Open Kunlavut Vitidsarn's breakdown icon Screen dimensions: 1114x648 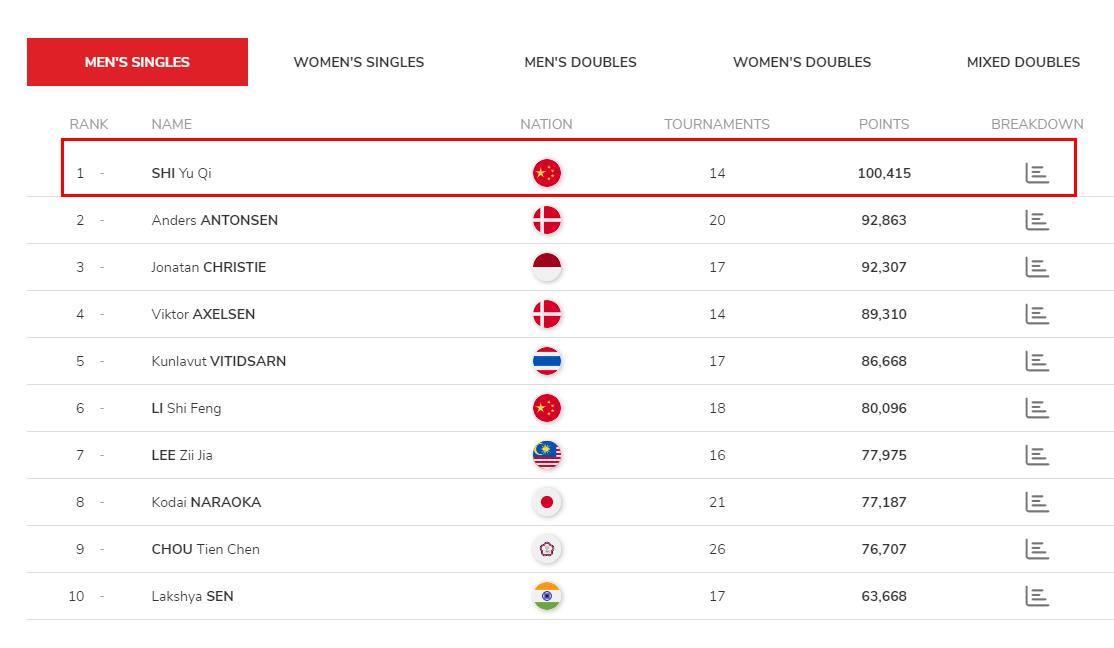tap(1037, 361)
